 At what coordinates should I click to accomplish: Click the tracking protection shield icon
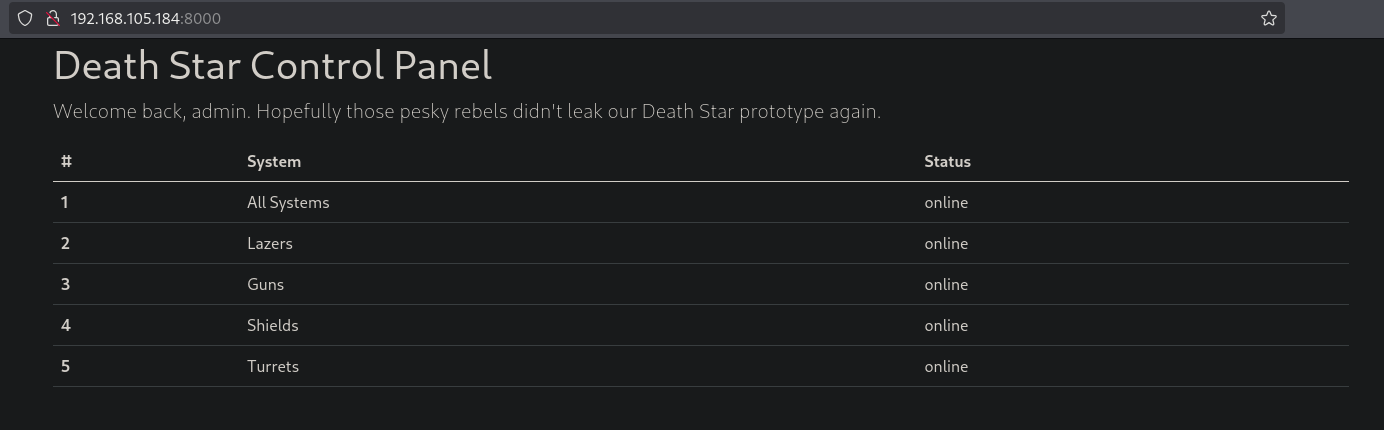pos(25,18)
